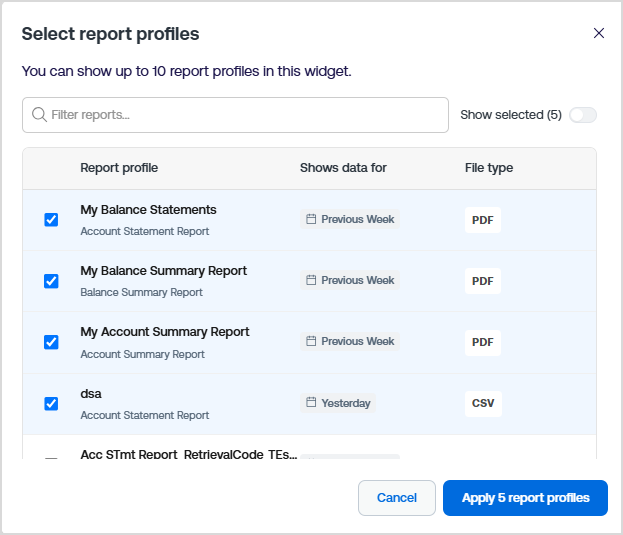Screen dimensions: 623x535
Task: Toggle the Show selected switch
Action: click(582, 115)
